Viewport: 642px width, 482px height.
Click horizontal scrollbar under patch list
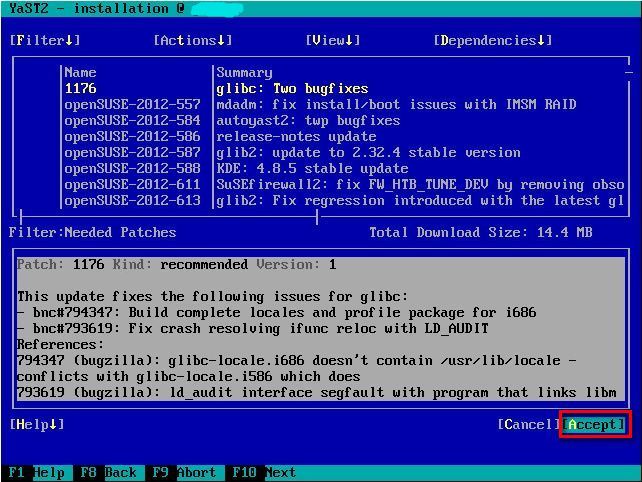(x=169, y=215)
